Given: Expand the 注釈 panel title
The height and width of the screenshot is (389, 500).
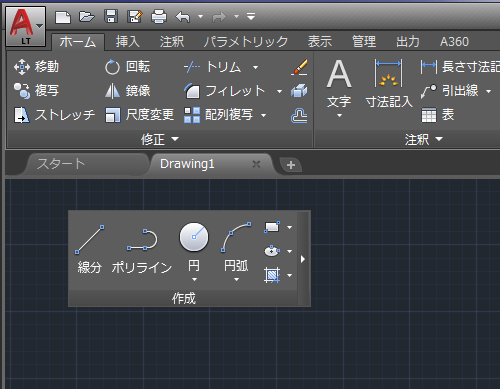Looking at the screenshot, I should click(x=424, y=139).
